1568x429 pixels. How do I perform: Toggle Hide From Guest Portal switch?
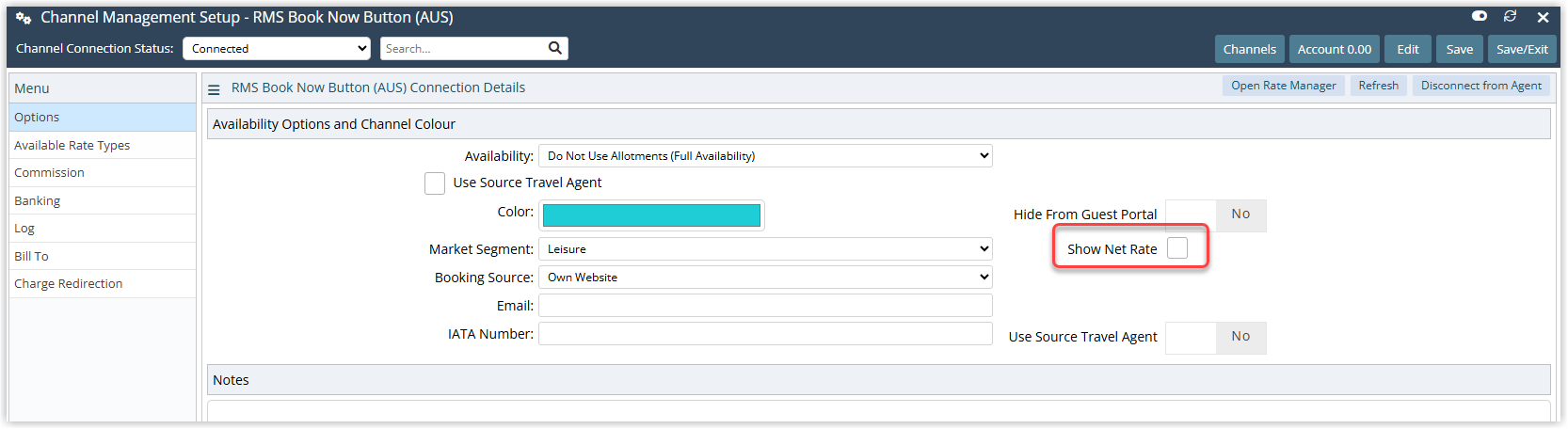[1216, 215]
